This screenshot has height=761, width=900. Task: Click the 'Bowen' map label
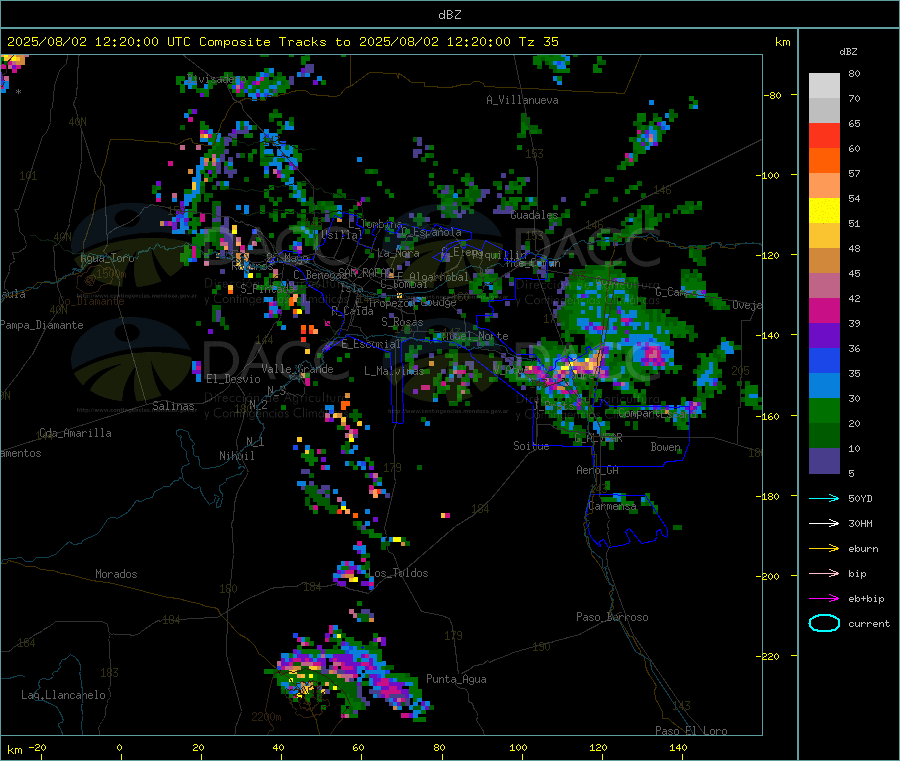[665, 447]
